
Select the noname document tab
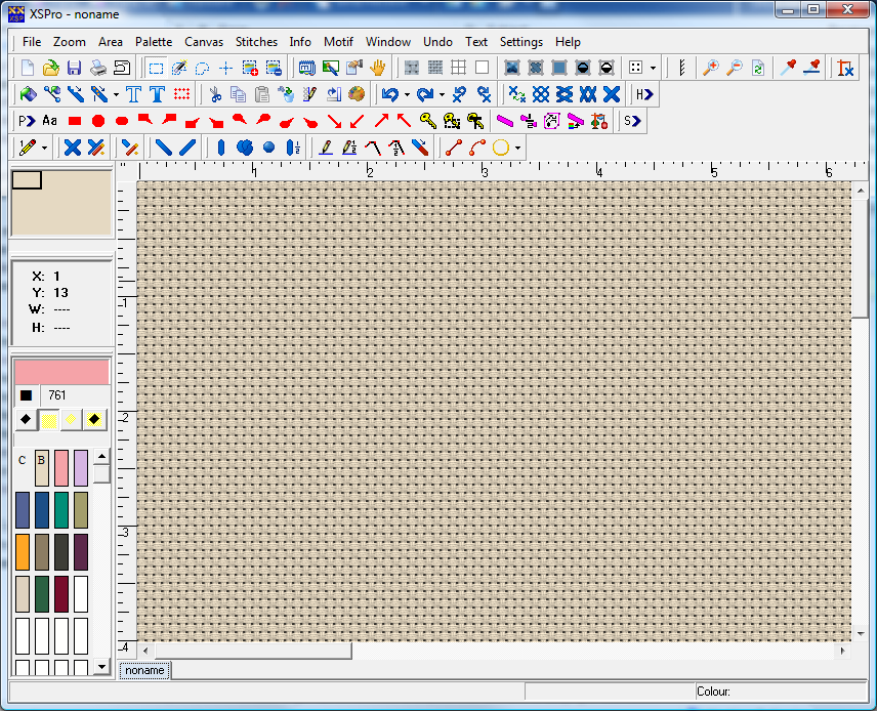[144, 670]
